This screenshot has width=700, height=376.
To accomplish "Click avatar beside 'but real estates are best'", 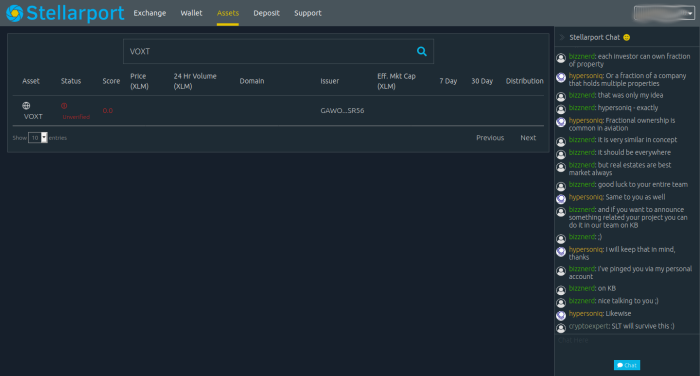I will [561, 167].
